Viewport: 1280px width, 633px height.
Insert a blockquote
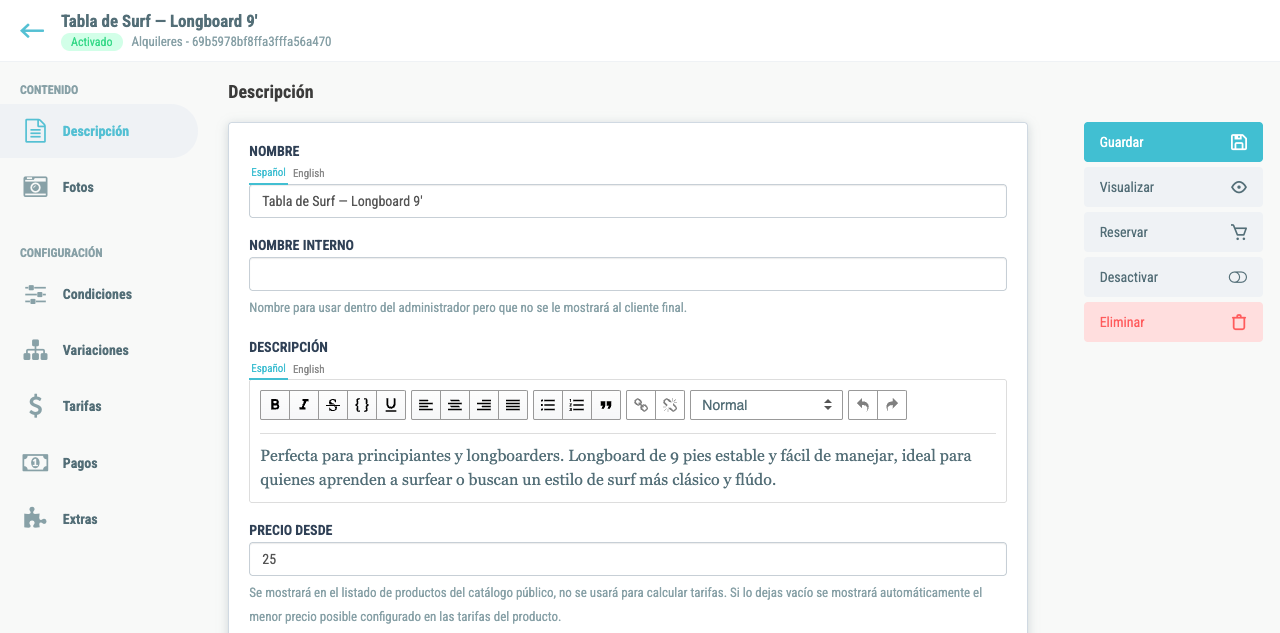pyautogui.click(x=606, y=405)
